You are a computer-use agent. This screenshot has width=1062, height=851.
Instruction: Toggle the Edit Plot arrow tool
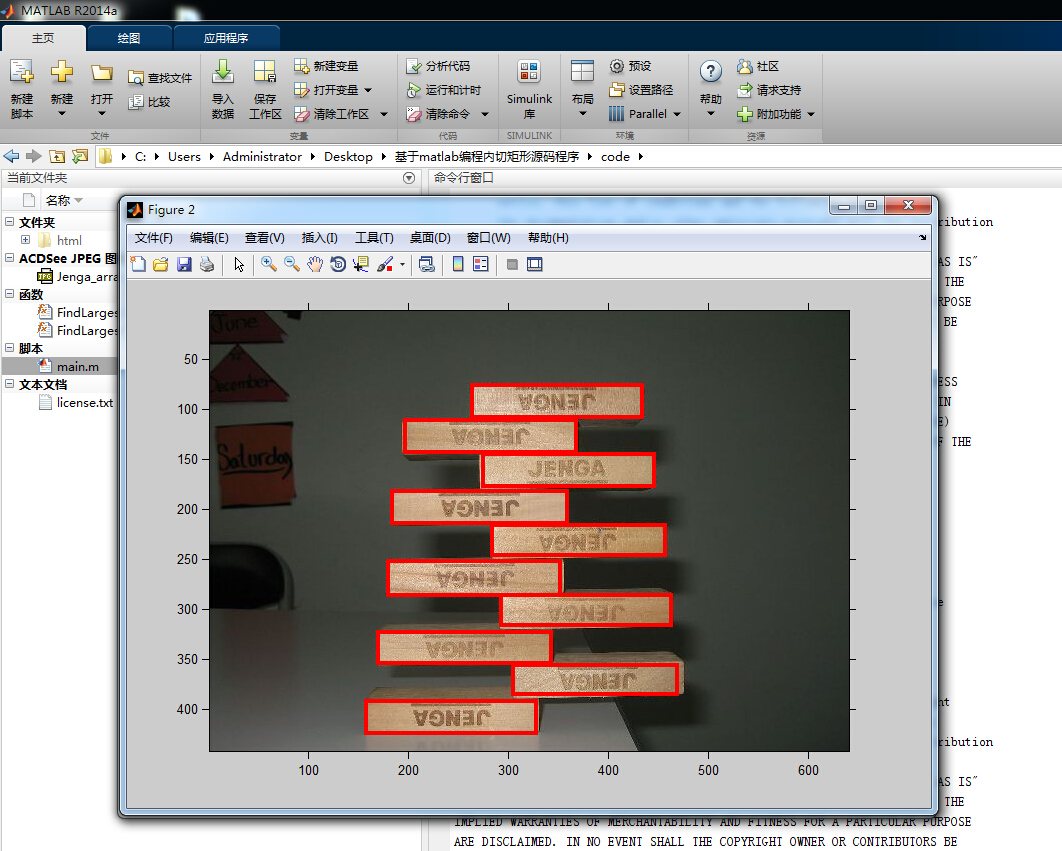click(x=239, y=264)
